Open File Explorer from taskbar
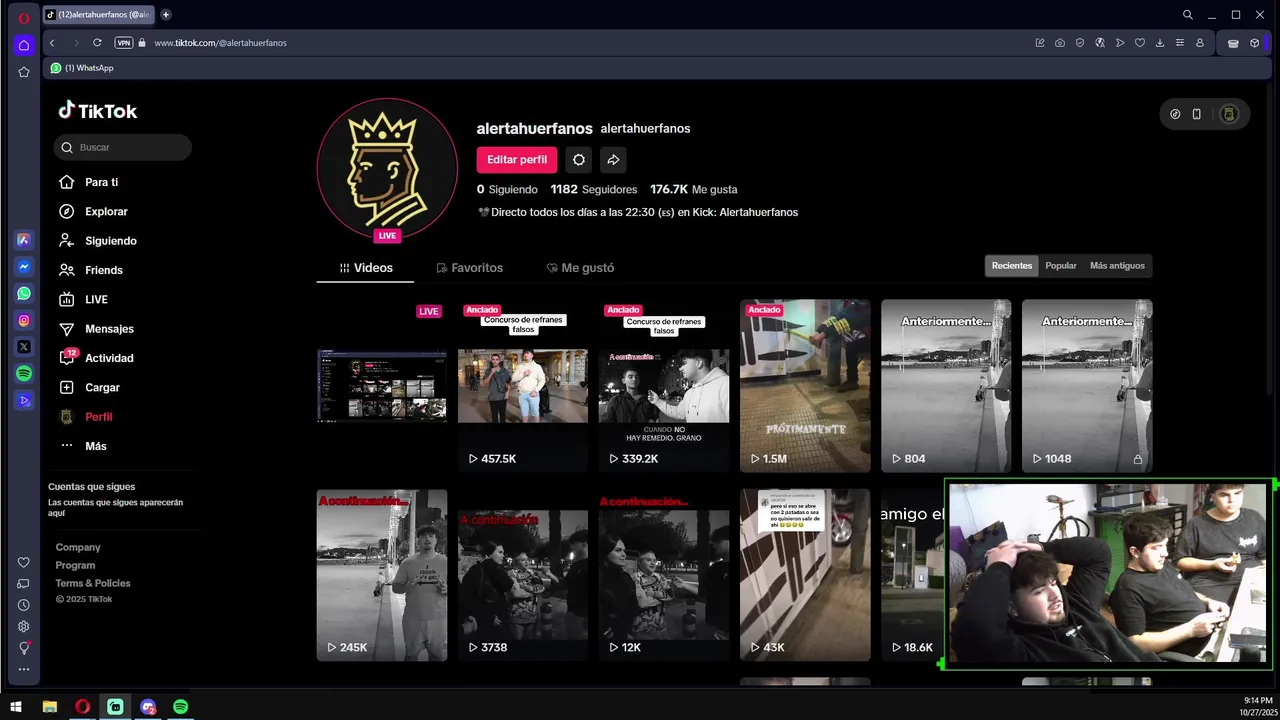The width and height of the screenshot is (1280, 720). click(49, 707)
